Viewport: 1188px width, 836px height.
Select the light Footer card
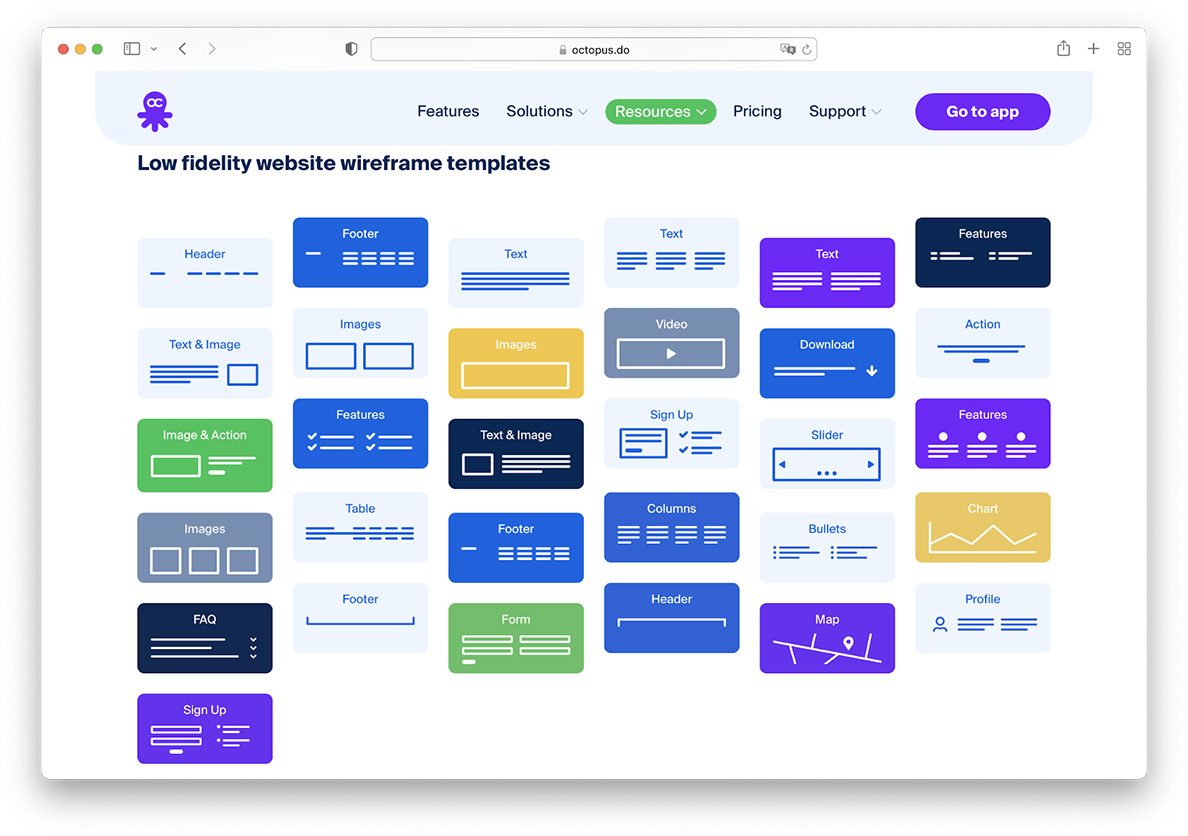[360, 618]
